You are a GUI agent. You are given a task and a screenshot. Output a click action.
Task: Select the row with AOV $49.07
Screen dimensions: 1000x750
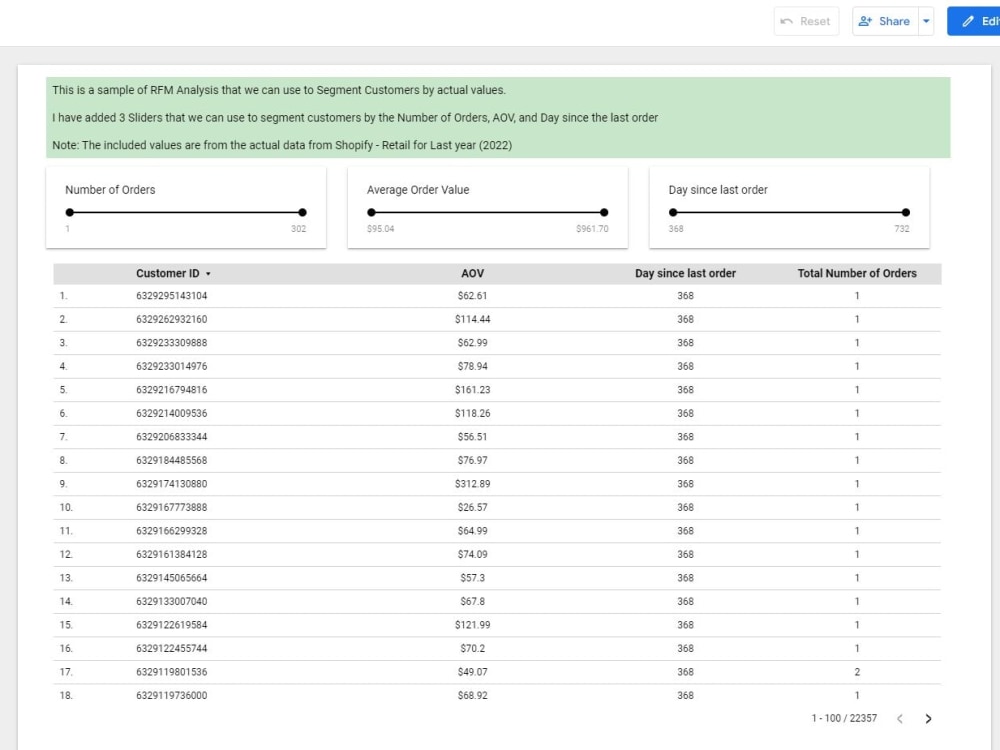pos(497,672)
